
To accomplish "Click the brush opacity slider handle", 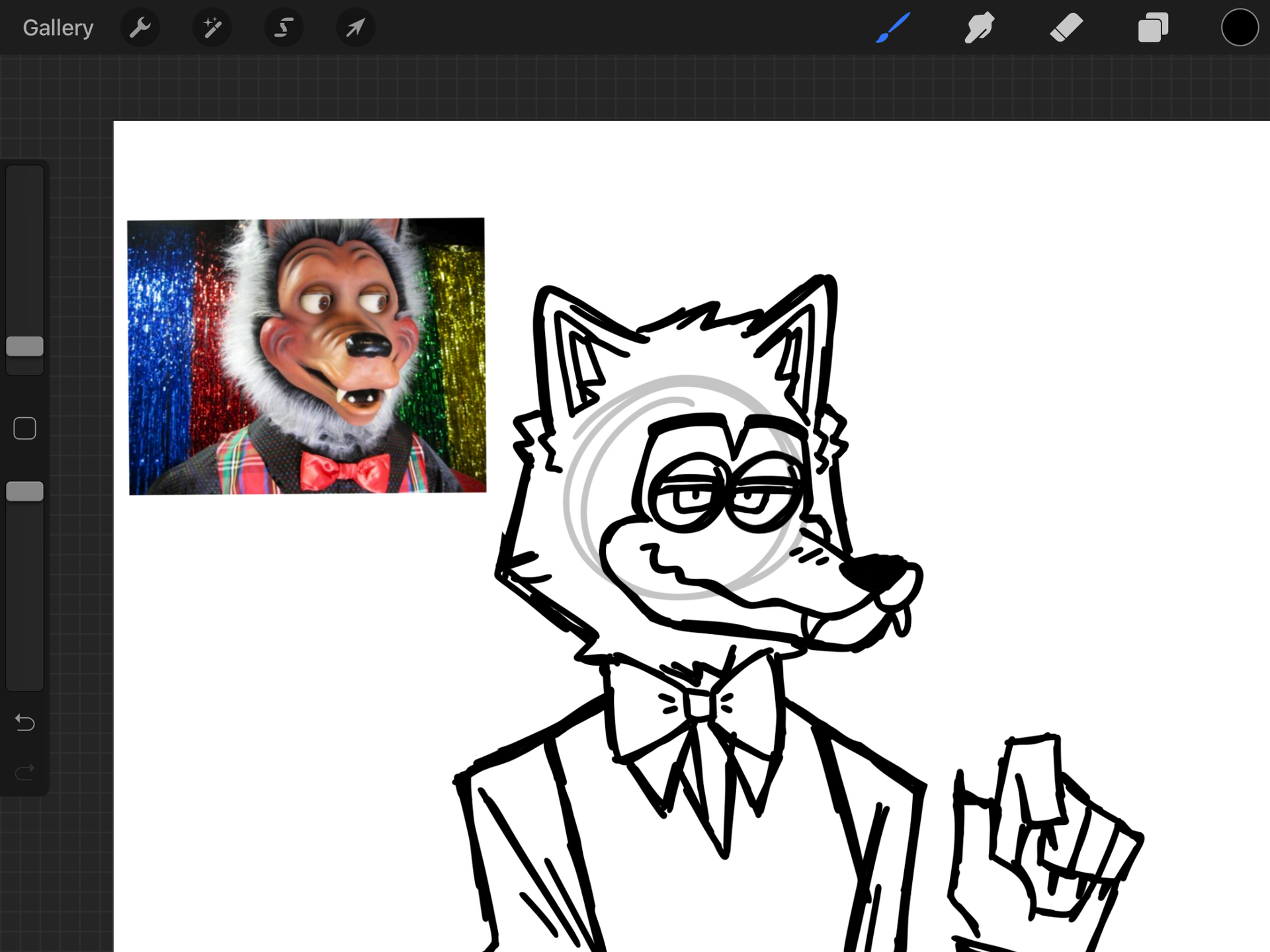I will pyautogui.click(x=25, y=491).
